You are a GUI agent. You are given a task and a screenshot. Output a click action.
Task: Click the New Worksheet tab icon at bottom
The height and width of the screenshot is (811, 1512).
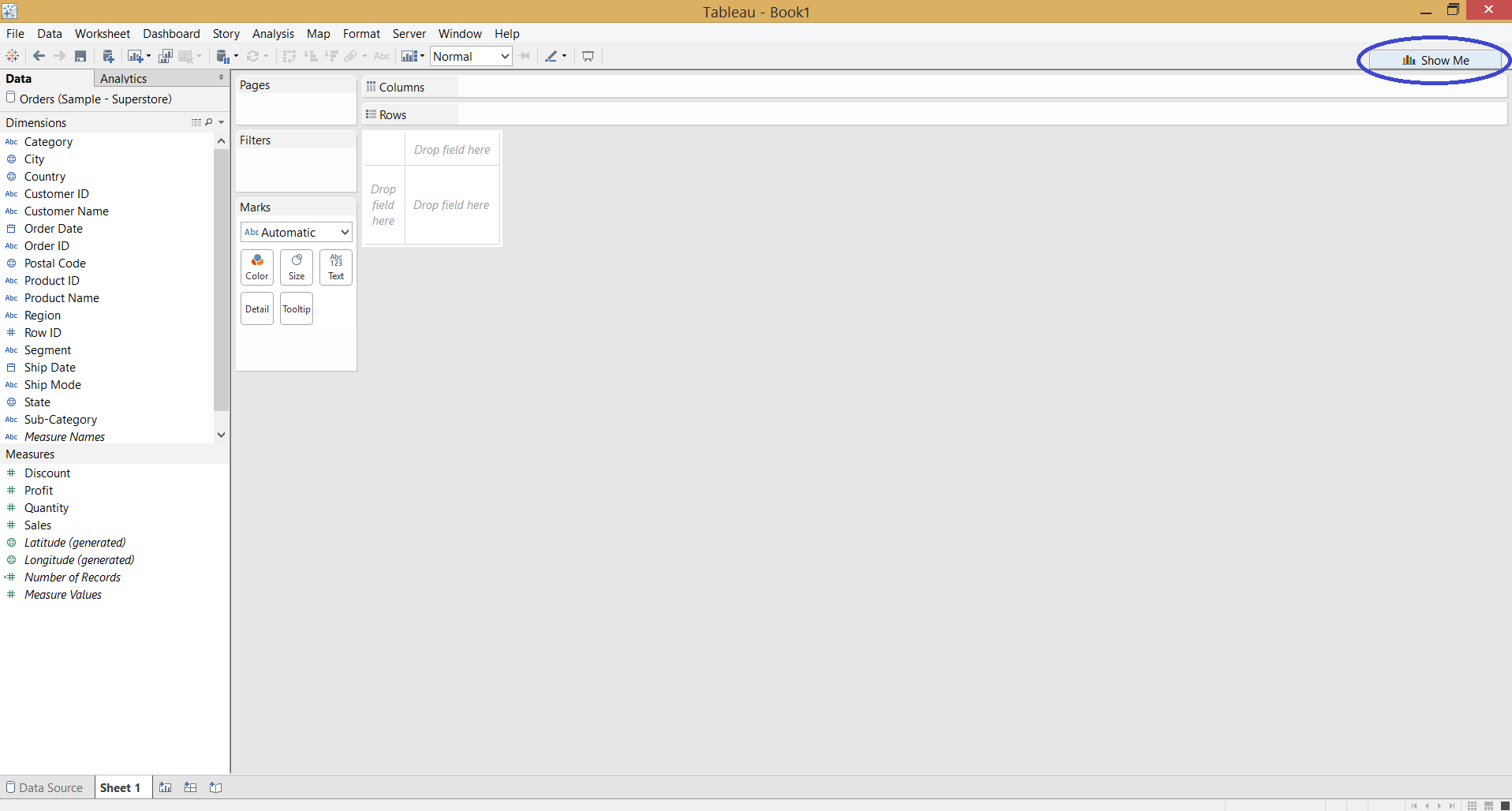point(165,787)
